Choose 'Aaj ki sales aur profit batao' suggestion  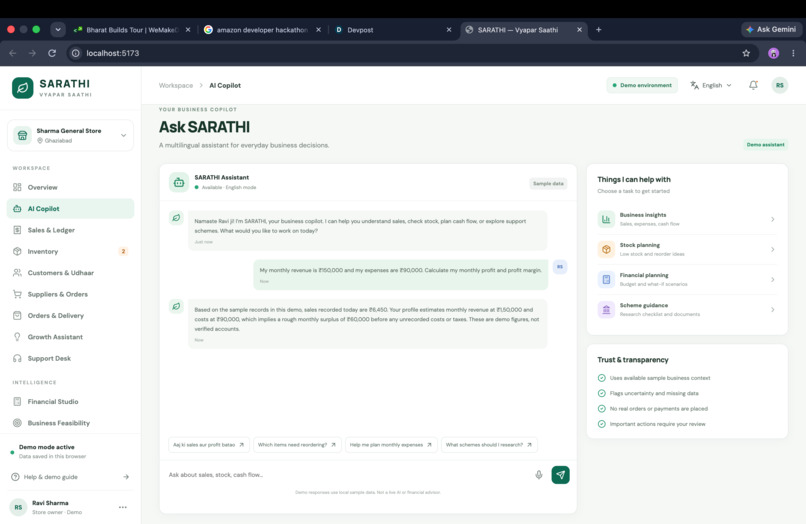[x=209, y=445]
